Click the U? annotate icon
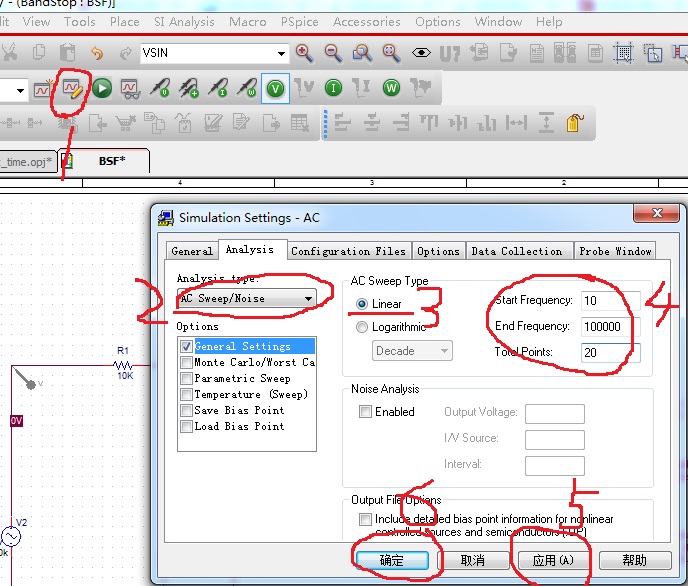The height and width of the screenshot is (586, 688). click(x=450, y=54)
